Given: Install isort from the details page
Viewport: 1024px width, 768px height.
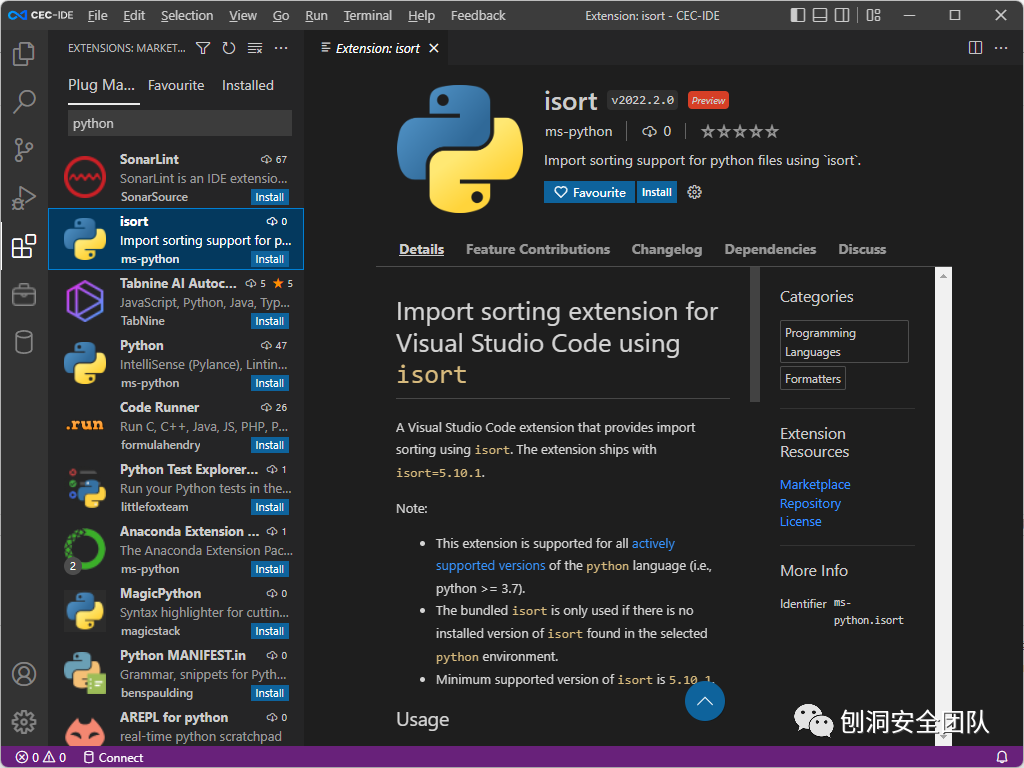Looking at the screenshot, I should (x=656, y=192).
